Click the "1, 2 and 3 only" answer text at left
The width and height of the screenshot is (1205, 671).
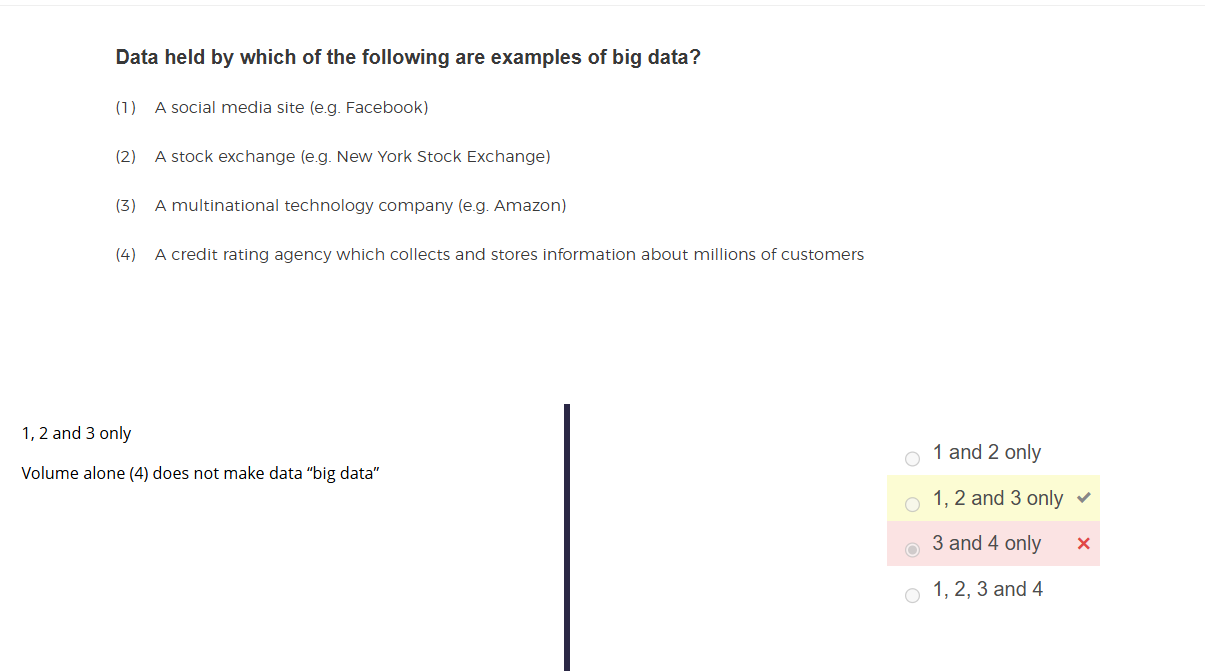click(76, 433)
